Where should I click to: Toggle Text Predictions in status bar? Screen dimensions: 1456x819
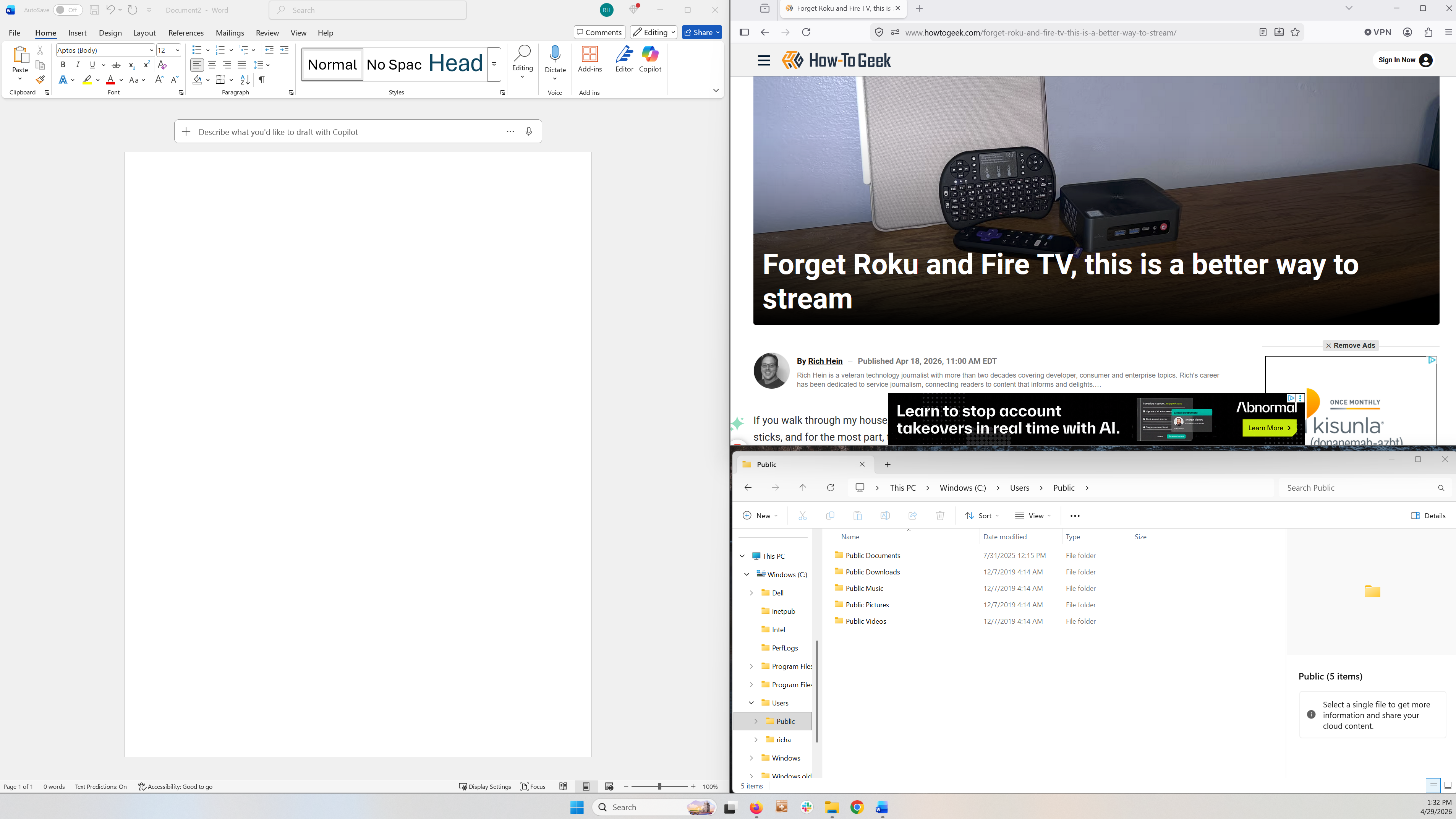click(100, 786)
